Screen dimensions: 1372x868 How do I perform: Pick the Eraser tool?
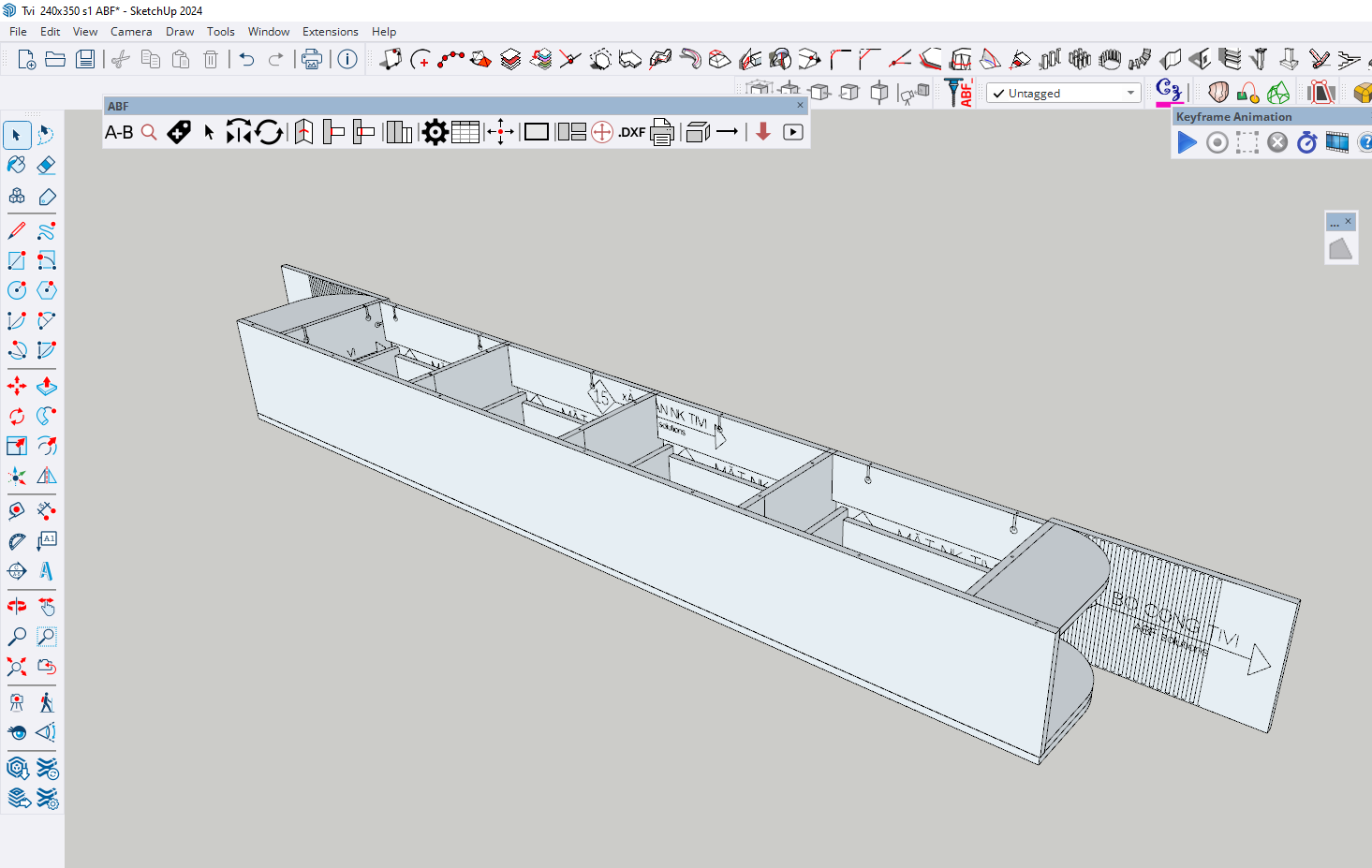coord(46,165)
